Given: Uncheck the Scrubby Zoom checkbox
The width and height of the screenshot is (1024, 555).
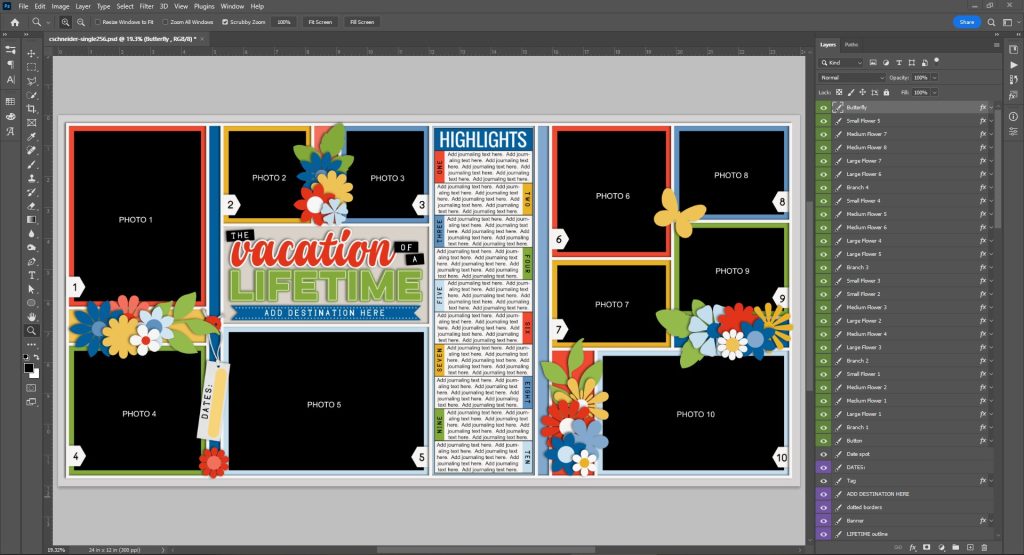Looking at the screenshot, I should [225, 21].
